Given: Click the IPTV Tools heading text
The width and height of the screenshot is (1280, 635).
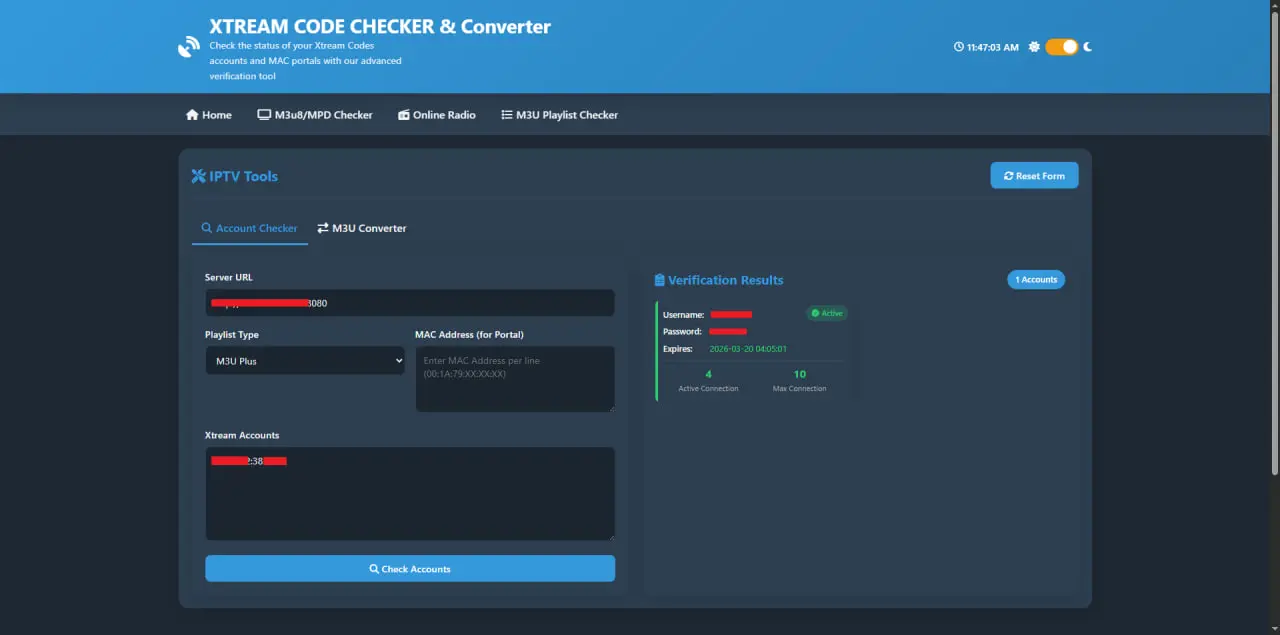Looking at the screenshot, I should (244, 176).
